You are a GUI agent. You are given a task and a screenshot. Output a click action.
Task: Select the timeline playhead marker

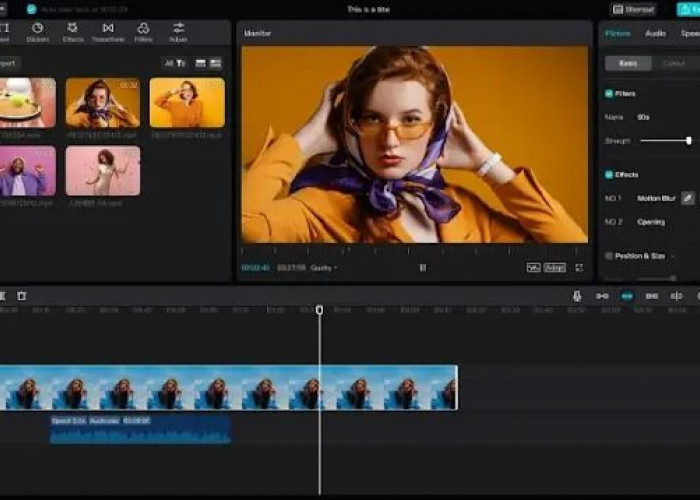319,309
